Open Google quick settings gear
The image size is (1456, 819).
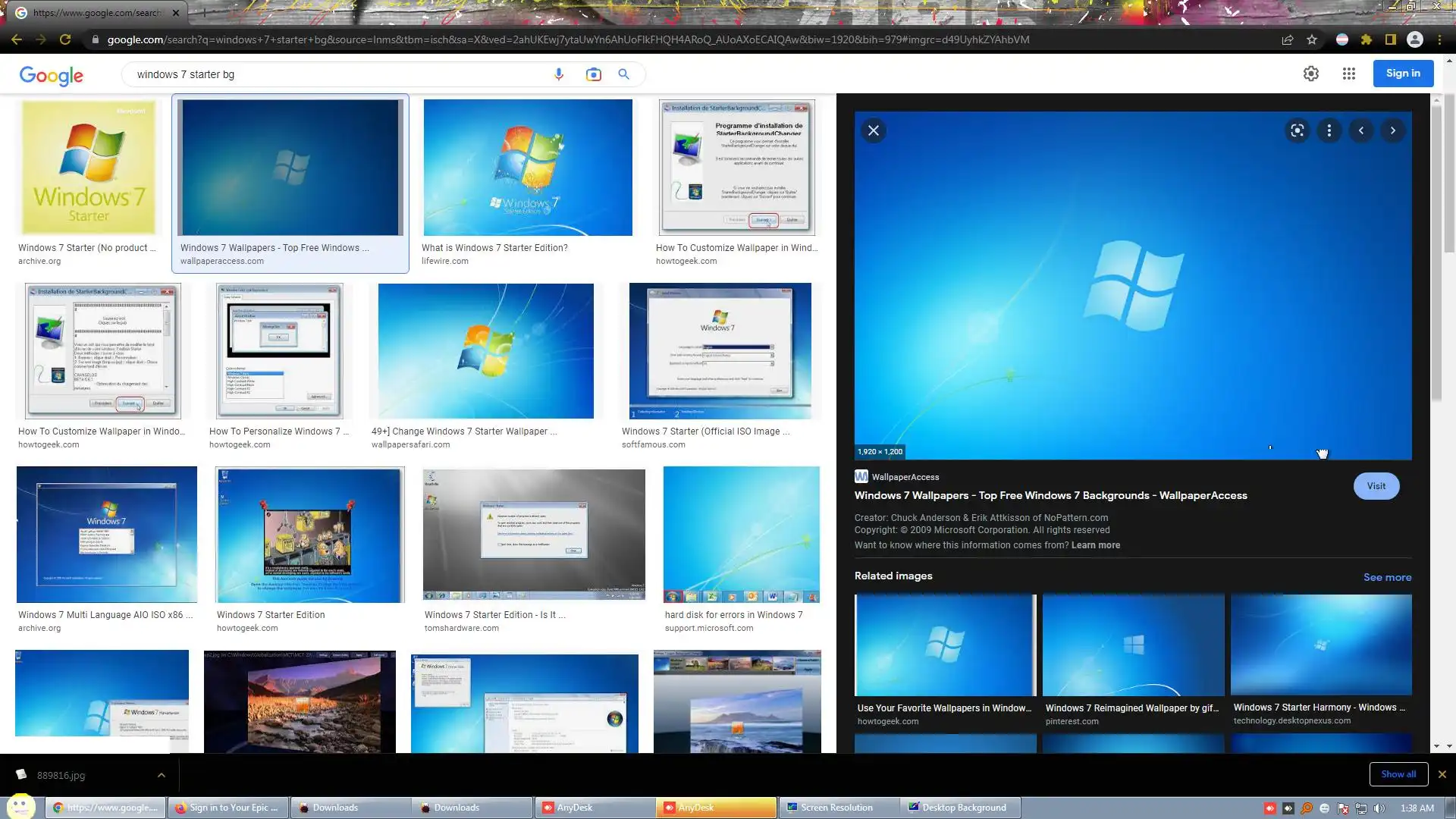(1310, 74)
